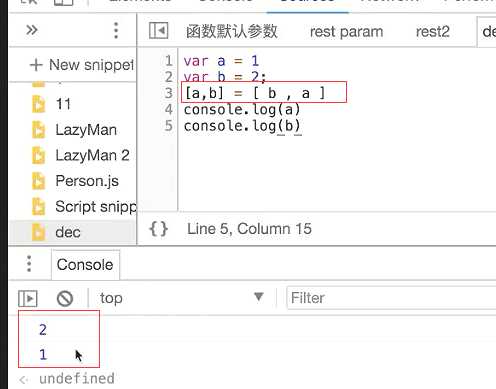
Task: Click the dropdown arrow next to top
Action: pos(259,297)
